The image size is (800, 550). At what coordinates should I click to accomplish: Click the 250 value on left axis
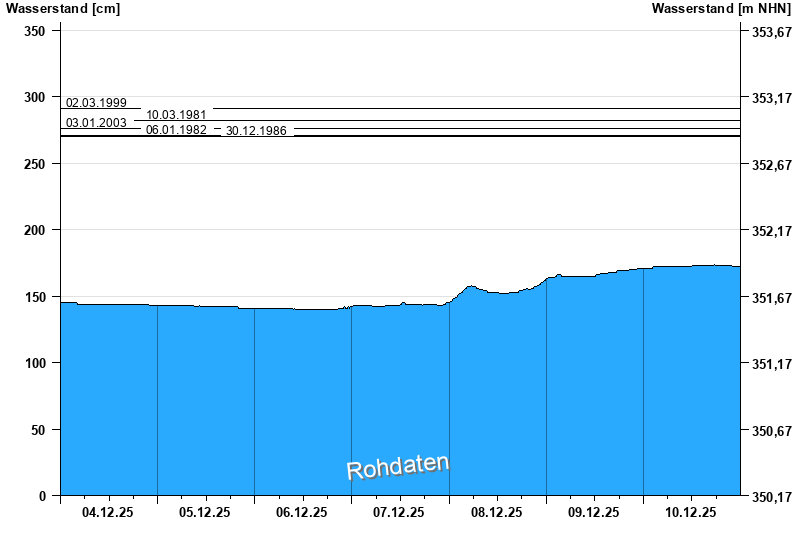tap(35, 164)
